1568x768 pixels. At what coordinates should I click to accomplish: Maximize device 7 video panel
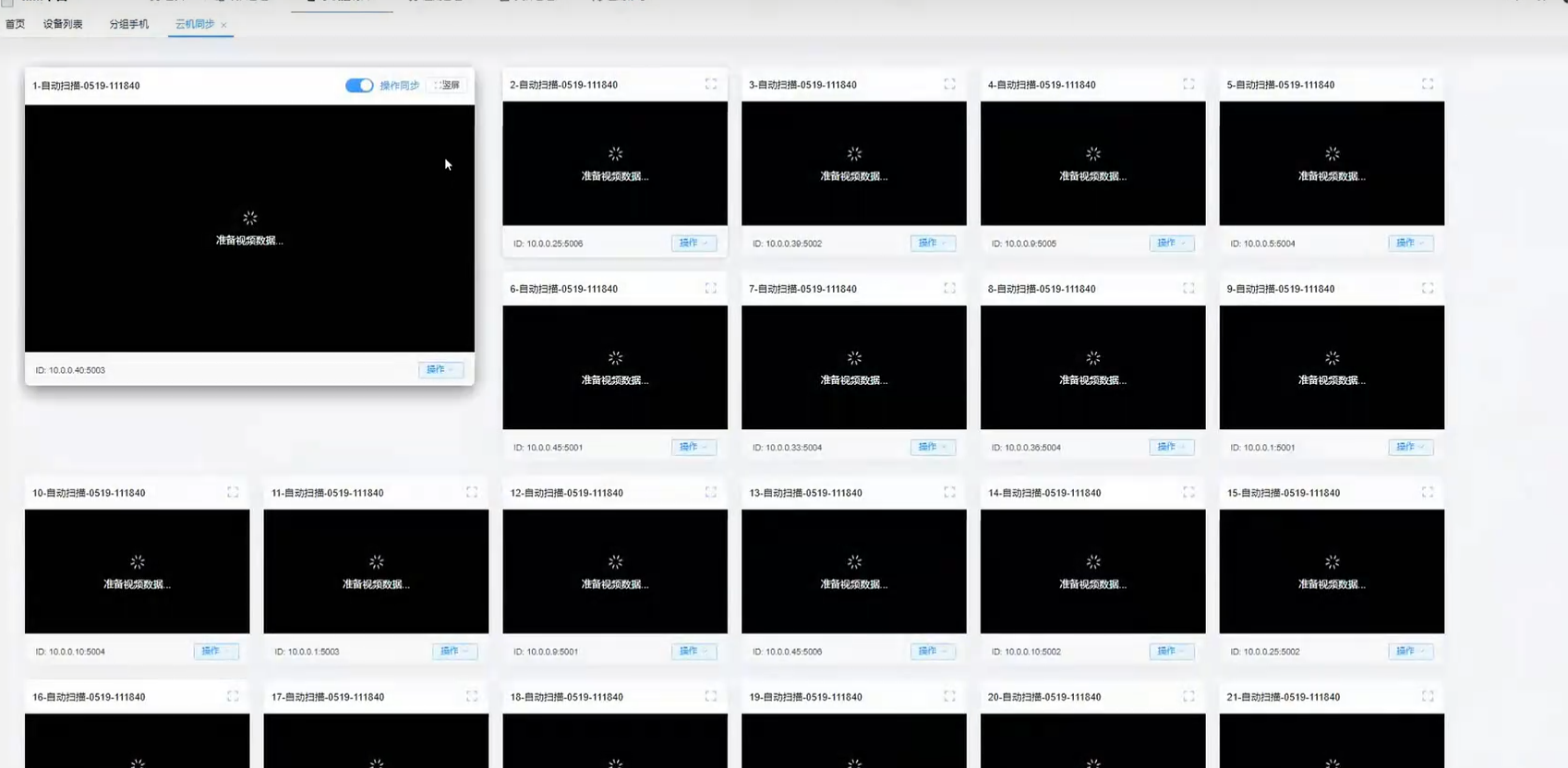[949, 288]
